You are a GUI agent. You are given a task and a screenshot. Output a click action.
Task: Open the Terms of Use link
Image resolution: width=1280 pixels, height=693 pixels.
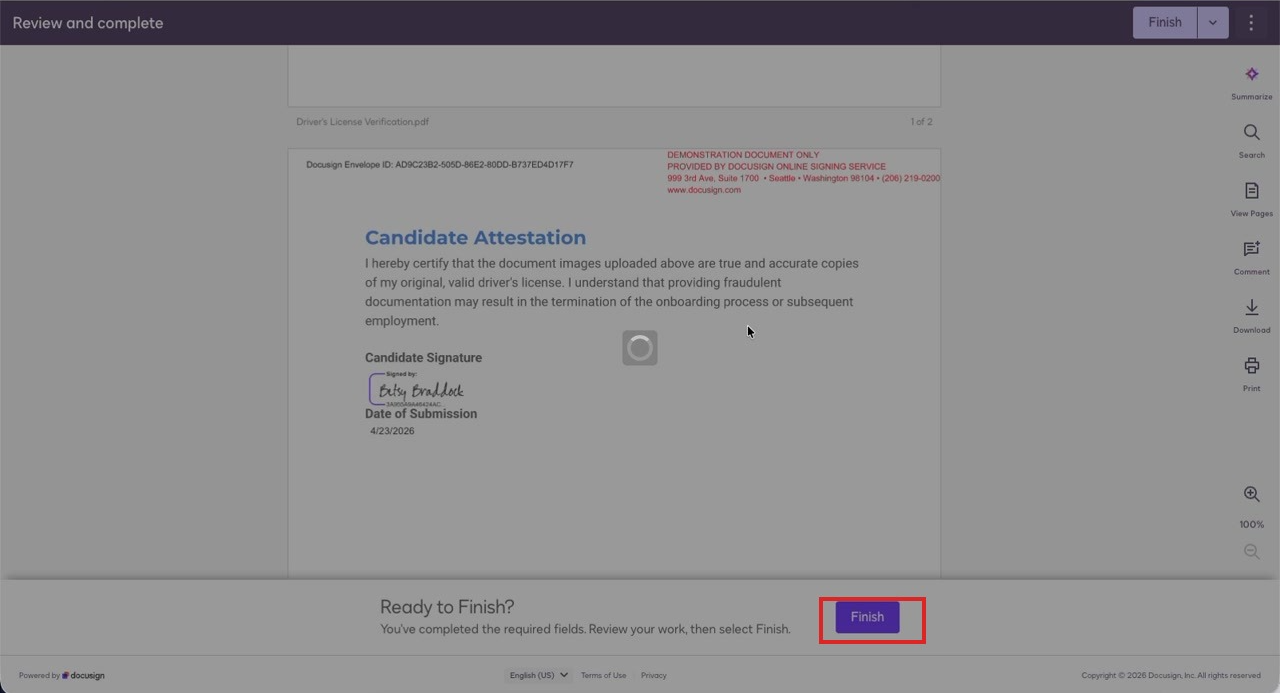(x=603, y=675)
